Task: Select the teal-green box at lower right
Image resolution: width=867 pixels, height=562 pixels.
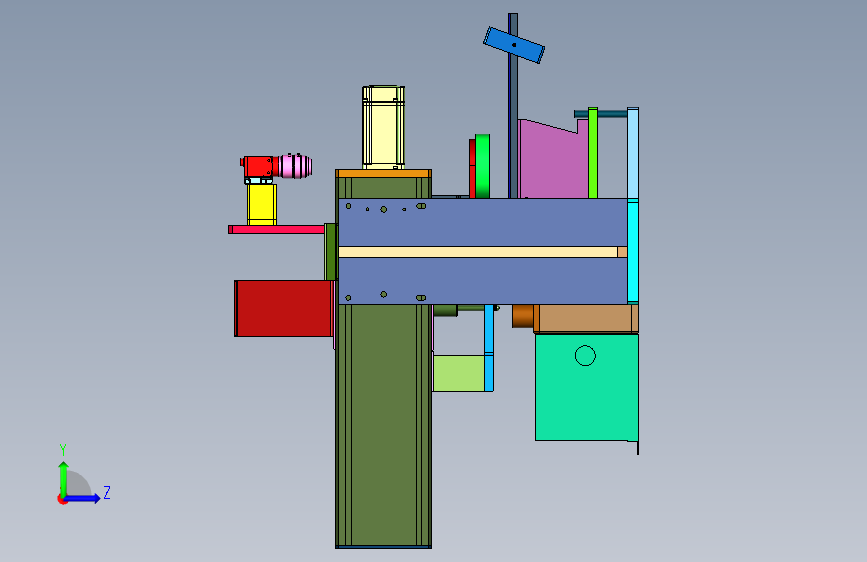Action: 587,387
